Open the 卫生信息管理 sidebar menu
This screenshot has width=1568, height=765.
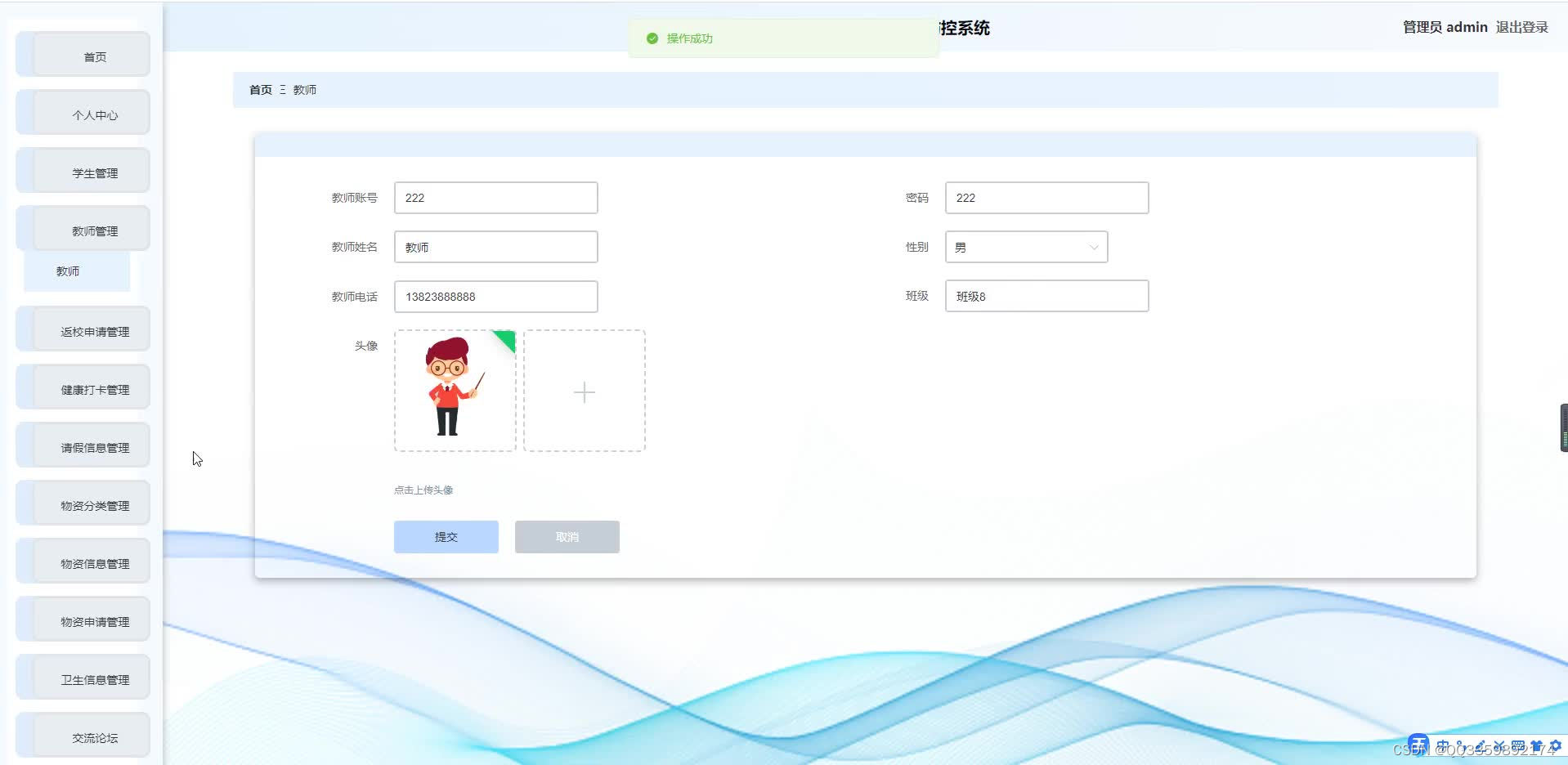point(83,678)
